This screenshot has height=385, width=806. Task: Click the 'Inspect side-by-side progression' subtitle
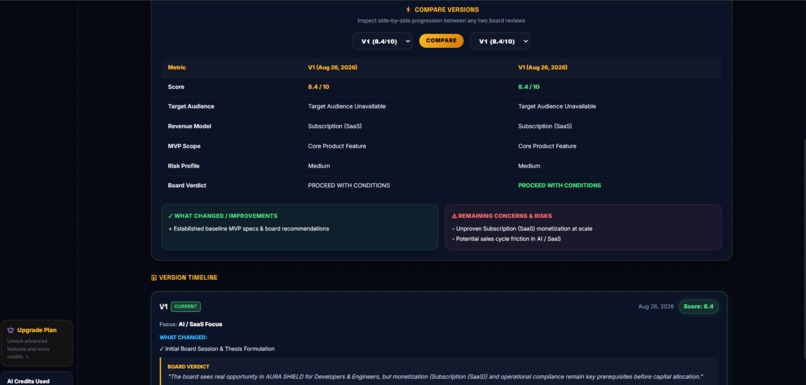[x=441, y=21]
